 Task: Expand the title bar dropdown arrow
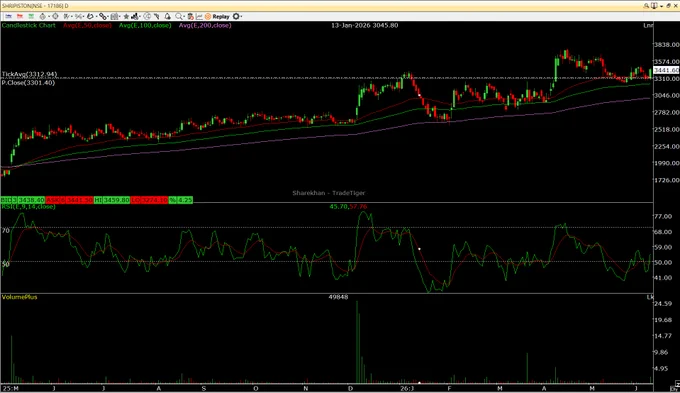[661, 6]
